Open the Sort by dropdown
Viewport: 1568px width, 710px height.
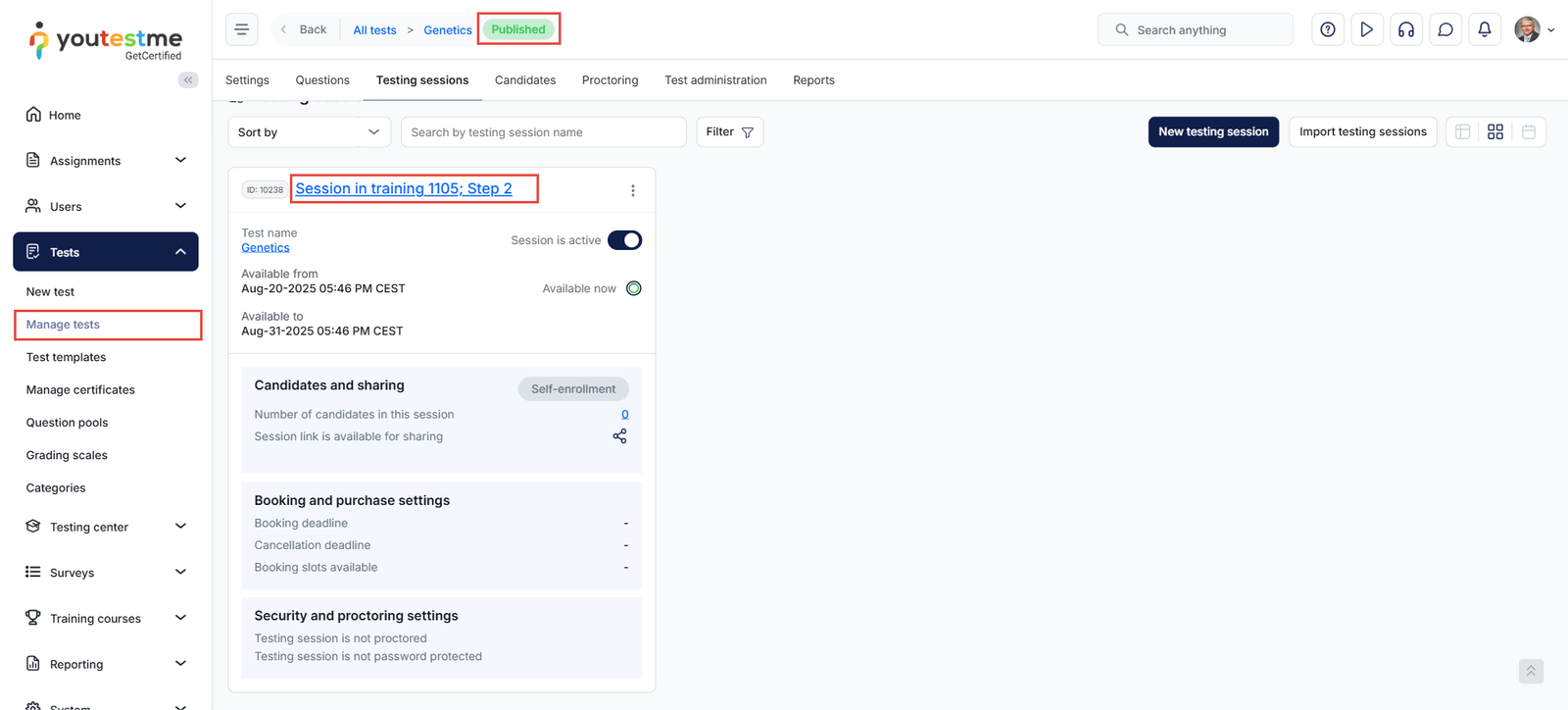tap(309, 132)
